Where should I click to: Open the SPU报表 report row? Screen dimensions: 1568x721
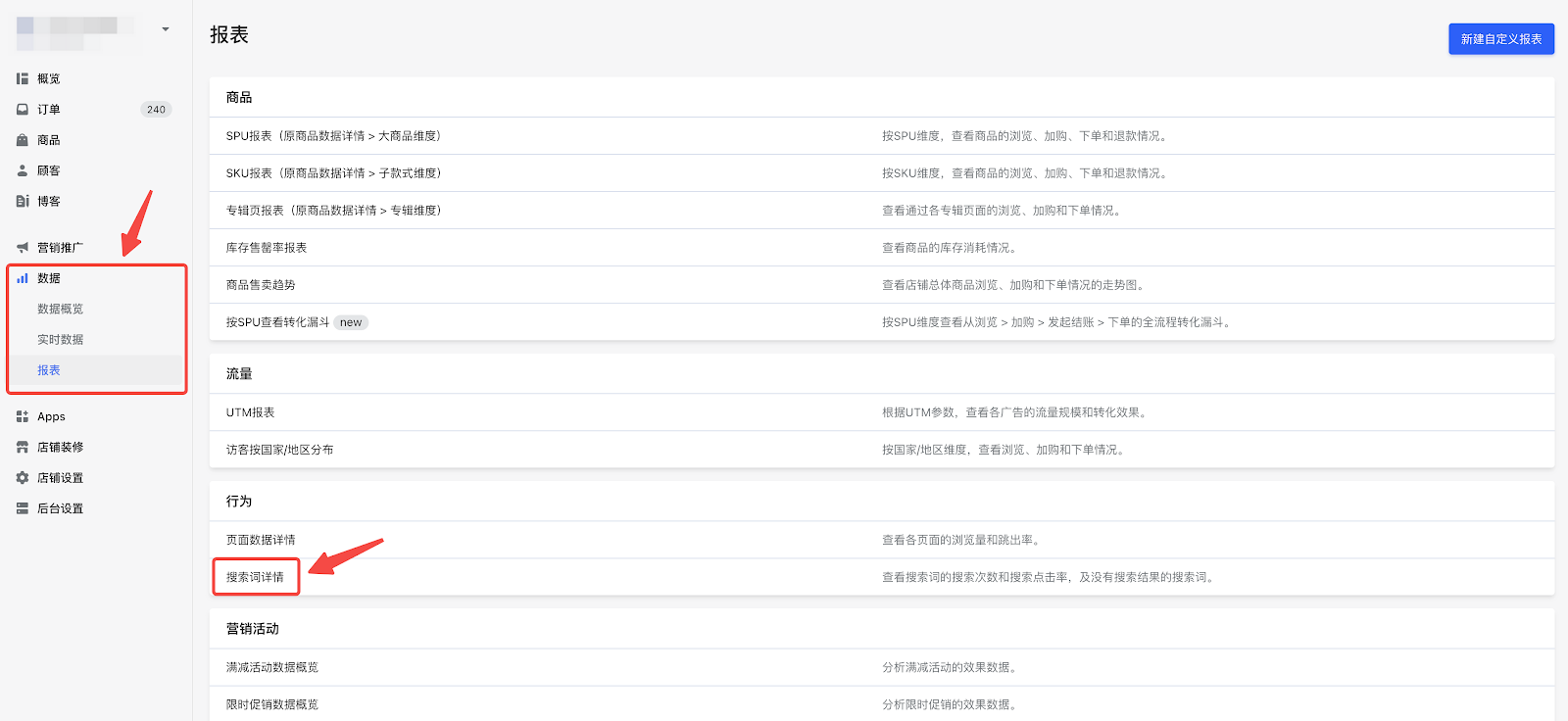coord(333,136)
